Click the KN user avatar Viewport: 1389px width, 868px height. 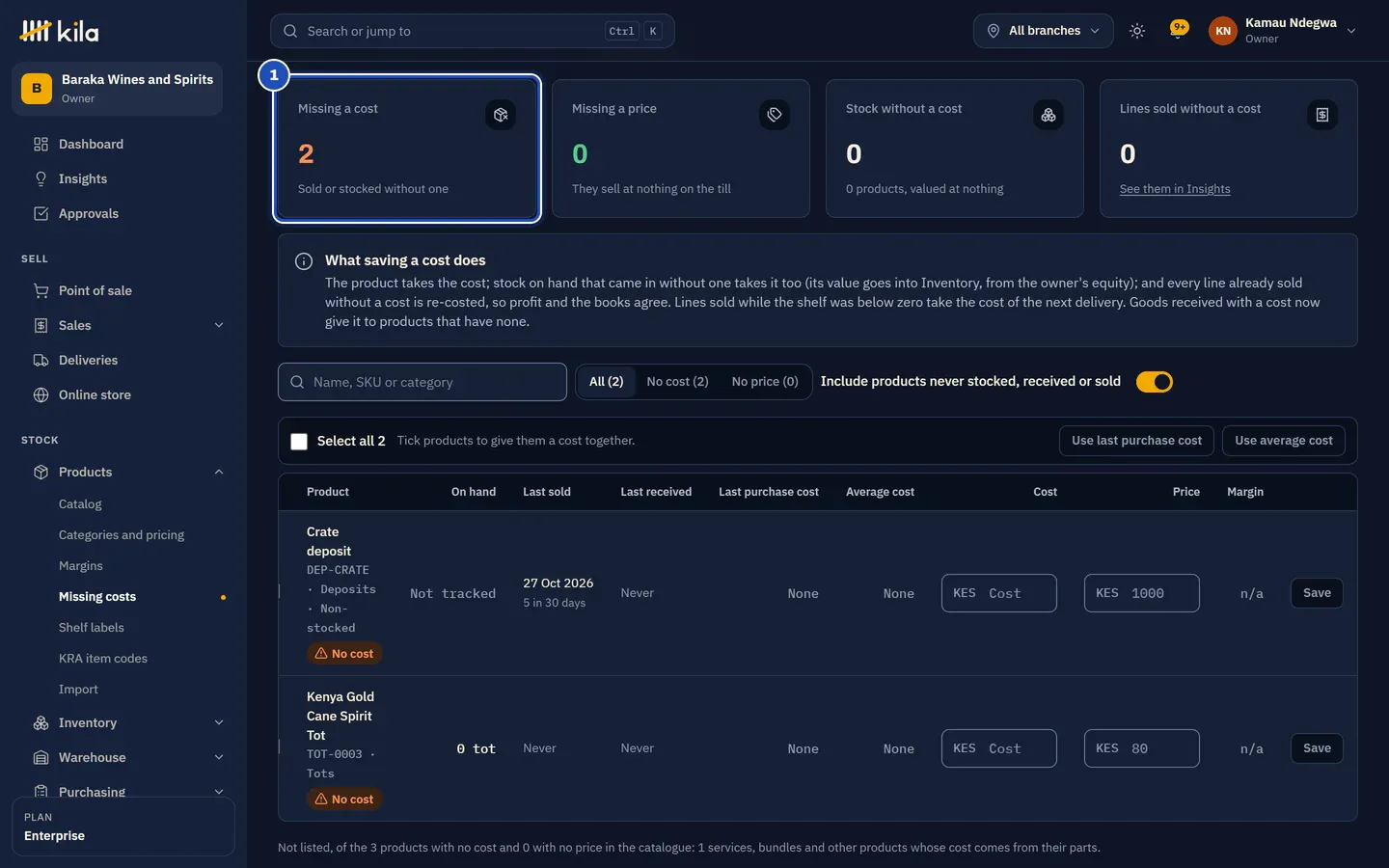click(x=1223, y=31)
